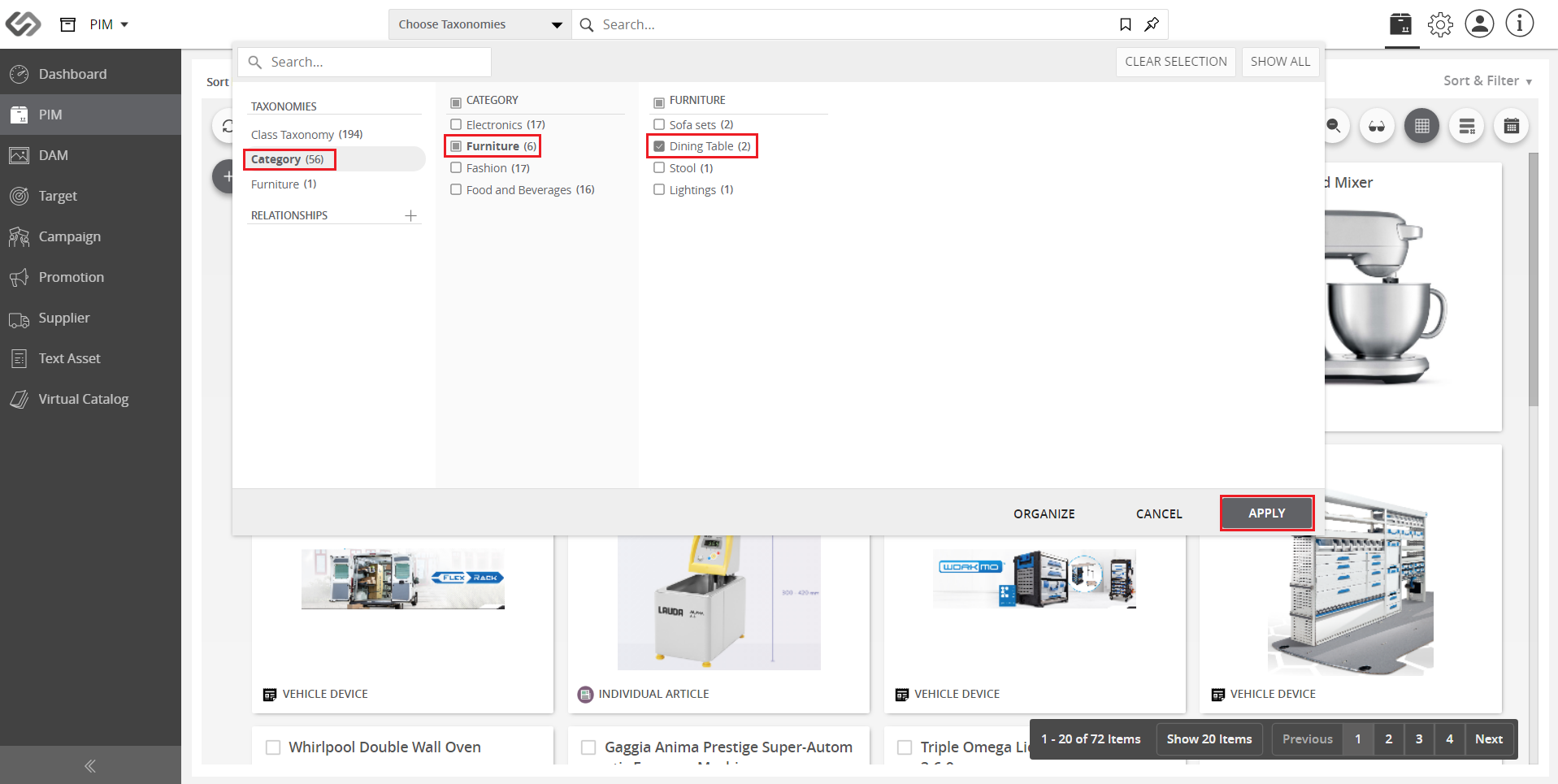Click the taxonomy panel search field

[x=365, y=62]
